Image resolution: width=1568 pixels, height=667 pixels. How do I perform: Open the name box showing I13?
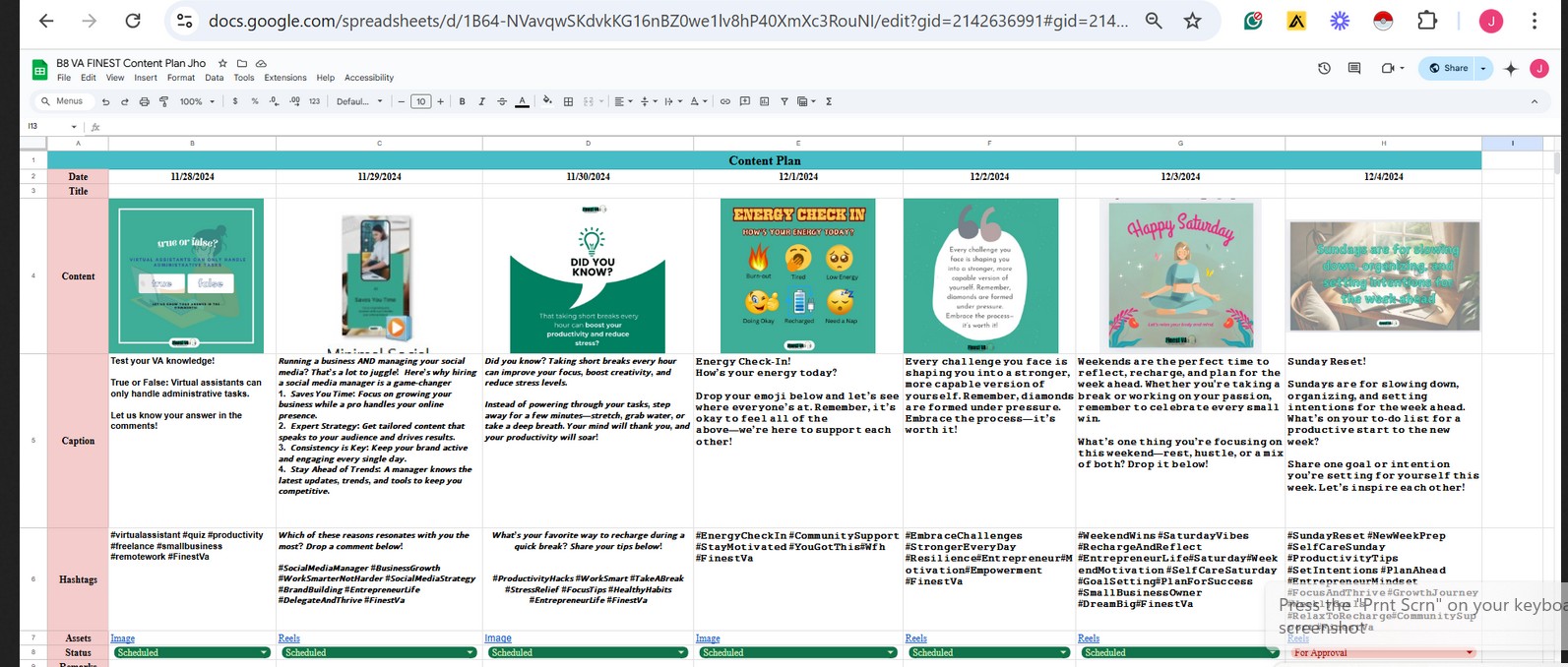(51, 127)
